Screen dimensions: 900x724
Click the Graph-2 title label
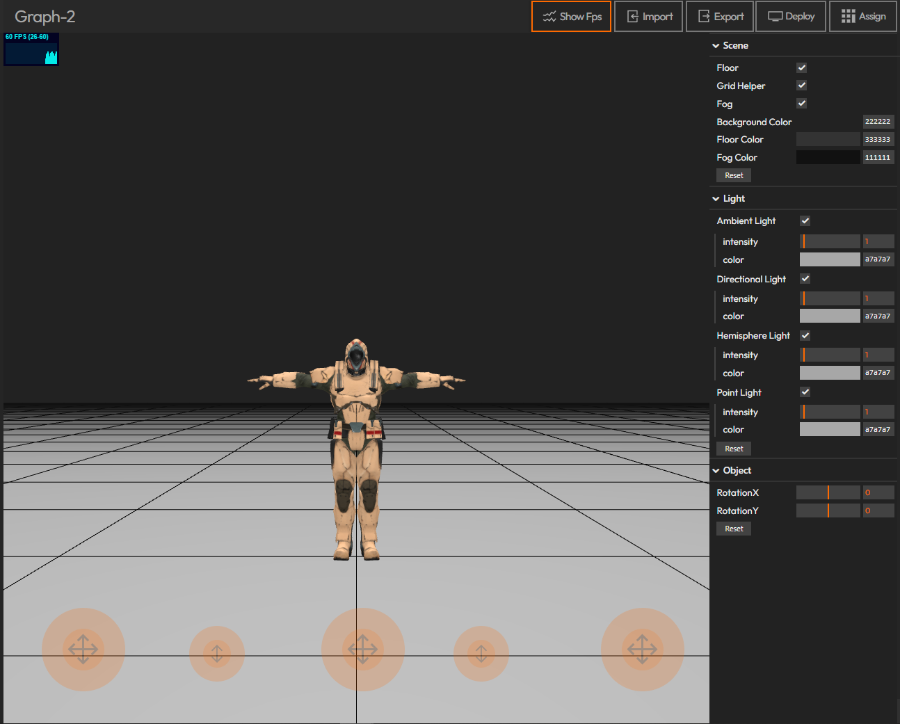click(x=44, y=16)
